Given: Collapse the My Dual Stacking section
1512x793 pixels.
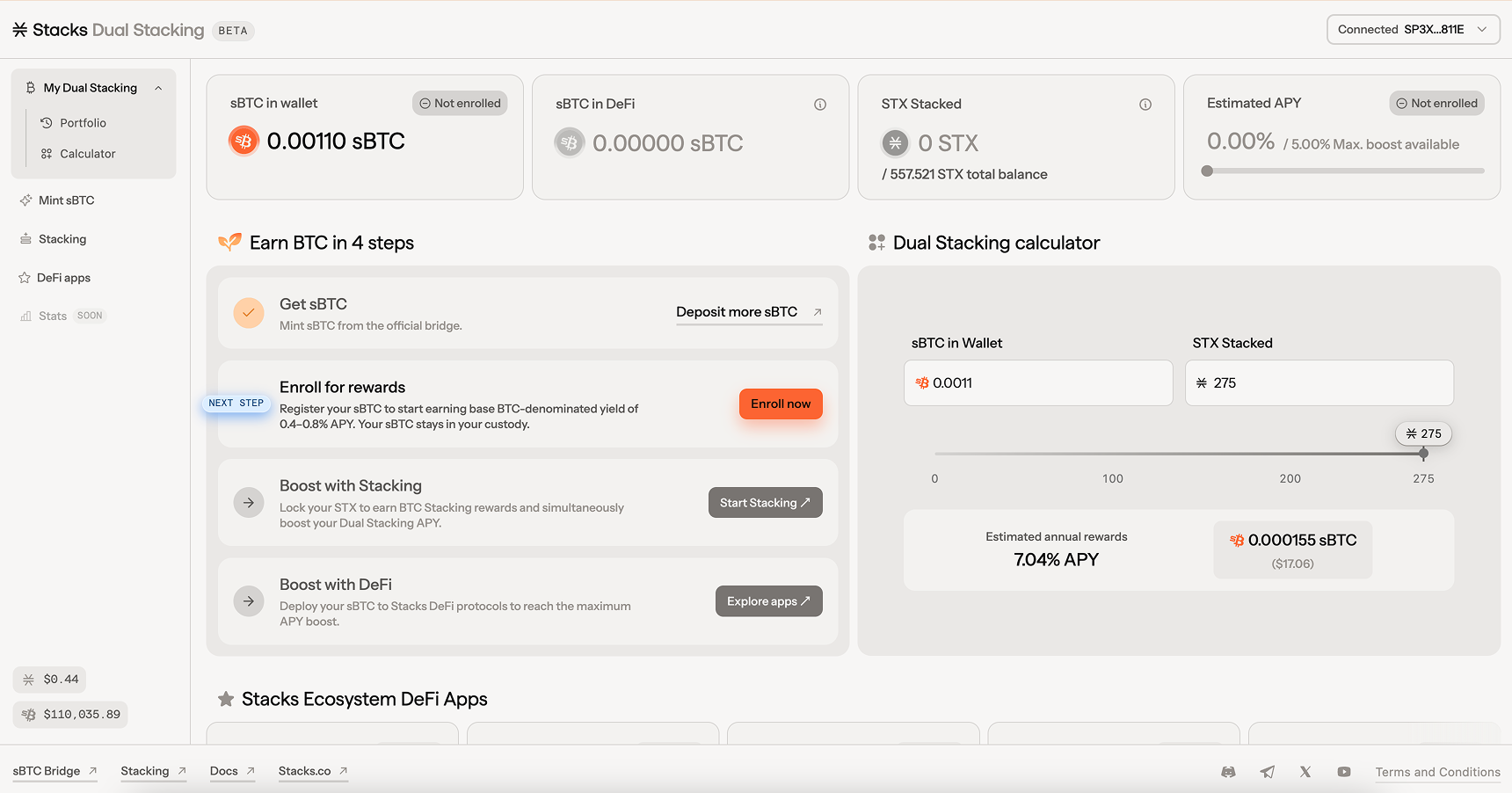Looking at the screenshot, I should pyautogui.click(x=158, y=88).
